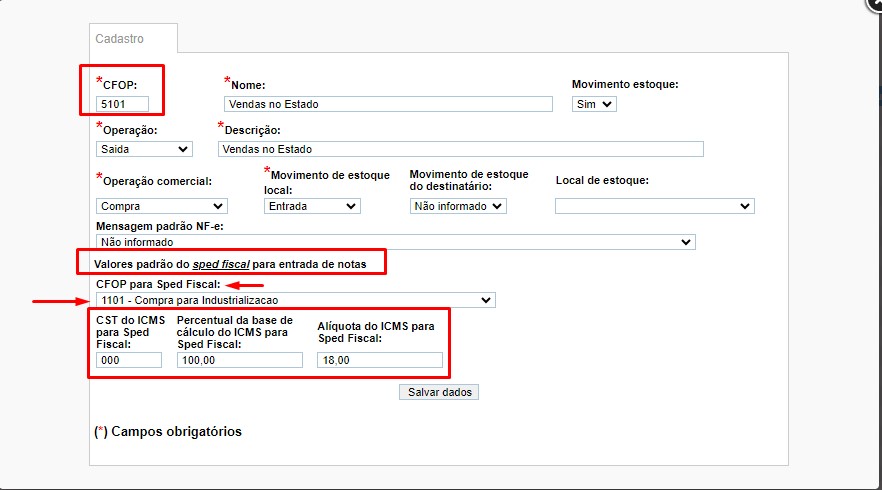Open the Mensagem padrão NF-e dropdown
The width and height of the screenshot is (882, 490).
[x=395, y=242]
